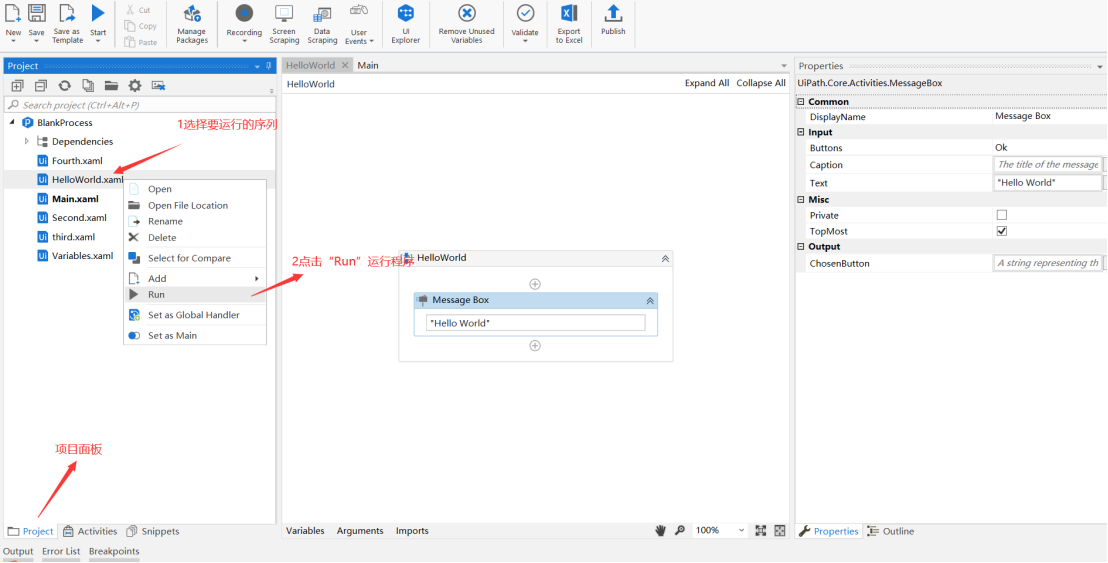Collapse the Misc properties section
Screen dimensions: 1108x563
coord(801,200)
